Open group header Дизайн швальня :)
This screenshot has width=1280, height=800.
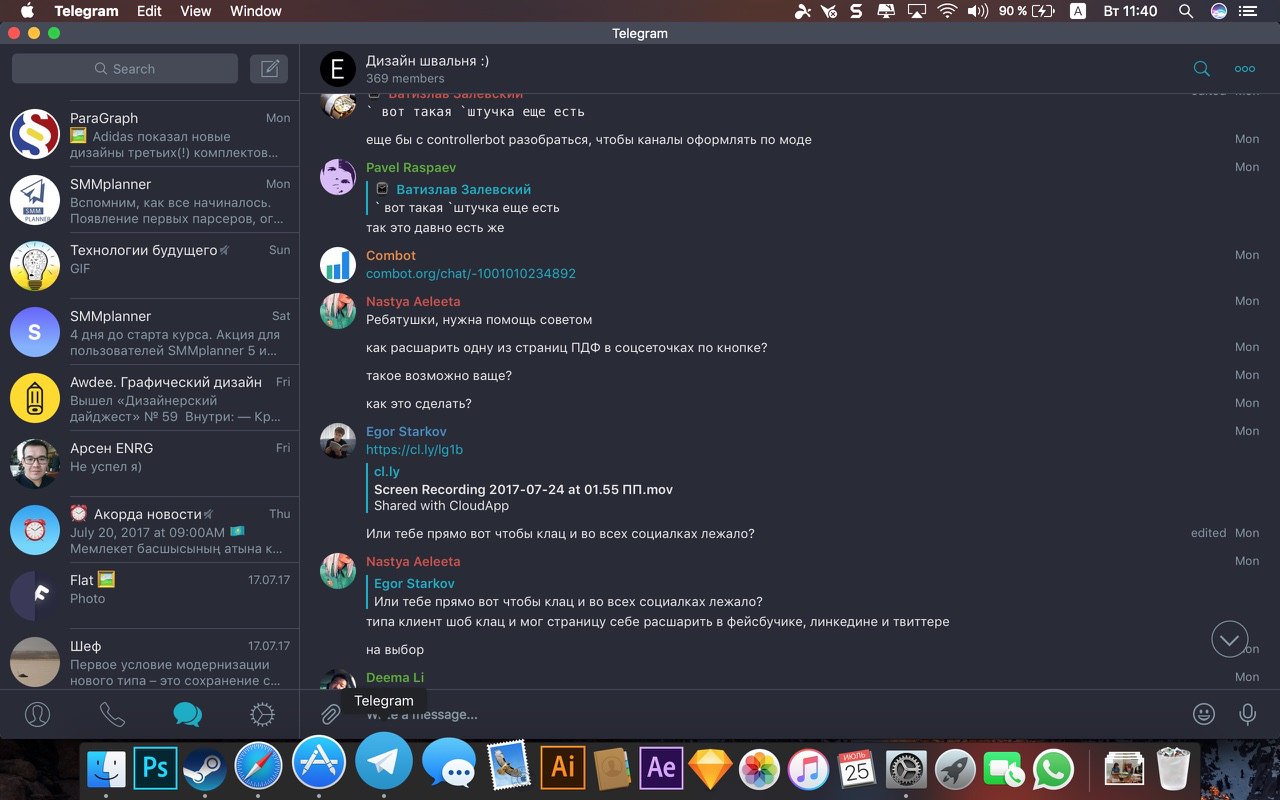point(427,60)
